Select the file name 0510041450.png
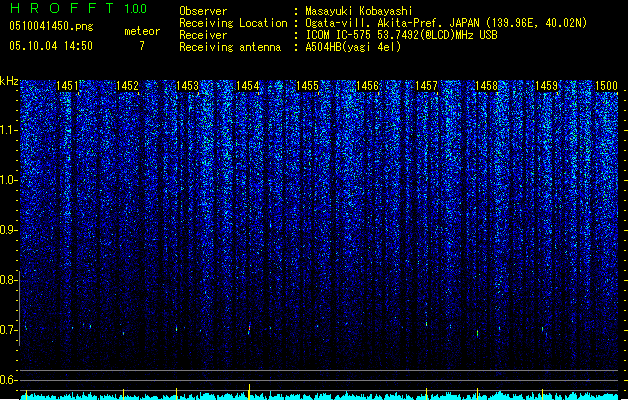 [x=51, y=27]
